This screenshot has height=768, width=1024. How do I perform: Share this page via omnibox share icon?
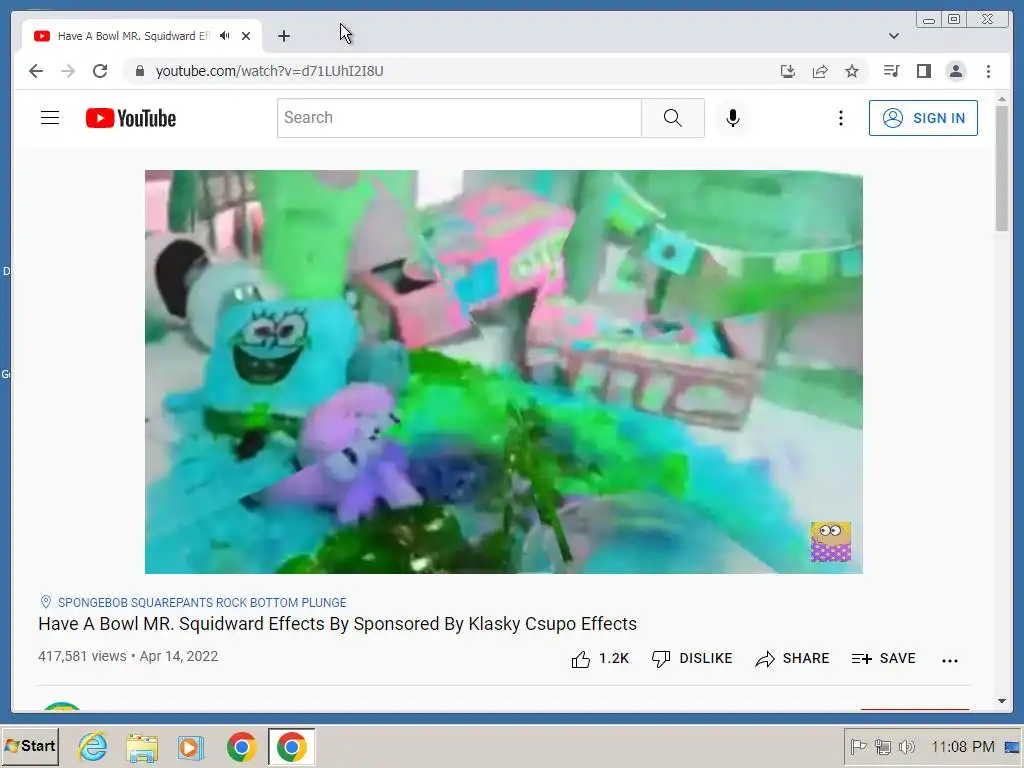click(x=820, y=71)
